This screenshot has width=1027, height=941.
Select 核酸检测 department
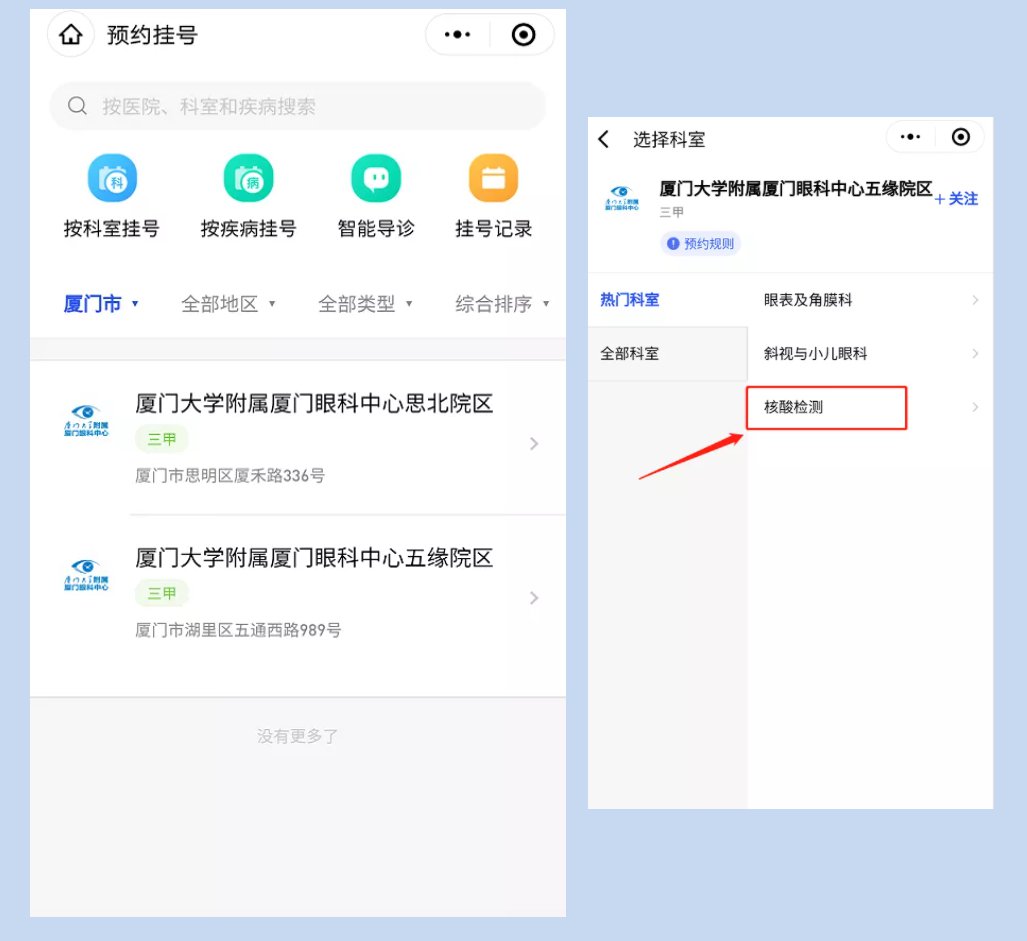(x=826, y=408)
